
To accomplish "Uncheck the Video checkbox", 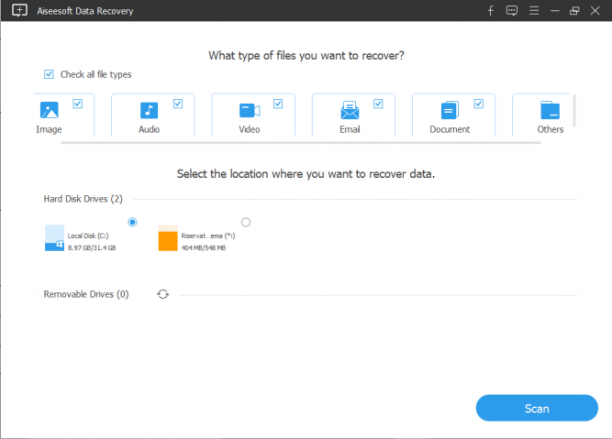I will tap(278, 104).
